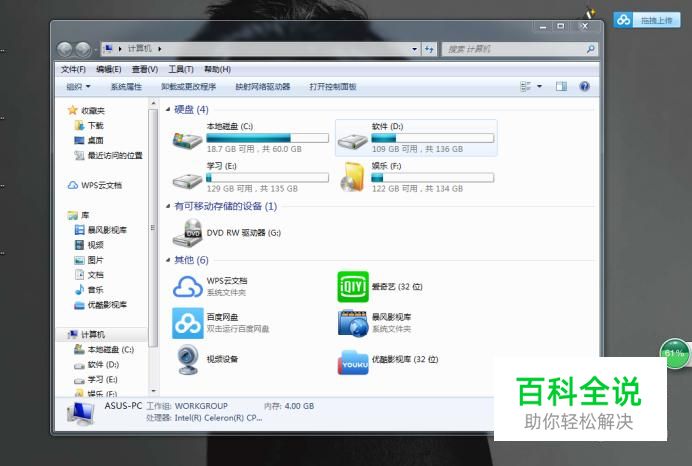Image resolution: width=692 pixels, height=466 pixels.
Task: Select 下载 Downloads in sidebar
Action: pos(89,125)
